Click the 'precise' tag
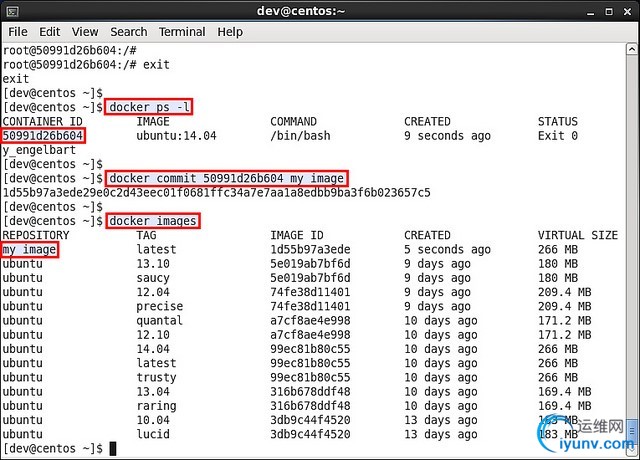Image resolution: width=640 pixels, height=460 pixels. [160, 307]
